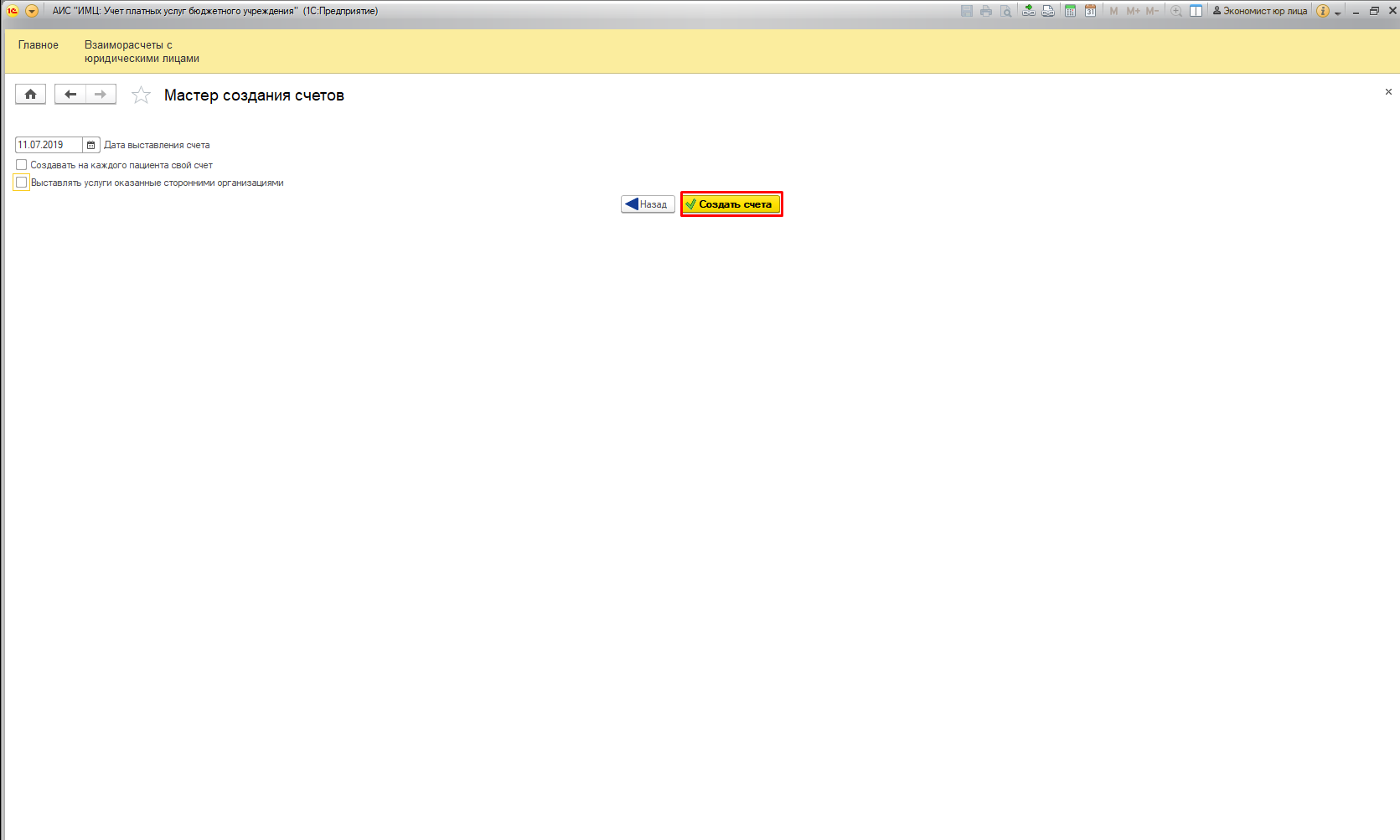Click the 1C application logo icon
This screenshot has width=1400, height=840.
click(13, 11)
